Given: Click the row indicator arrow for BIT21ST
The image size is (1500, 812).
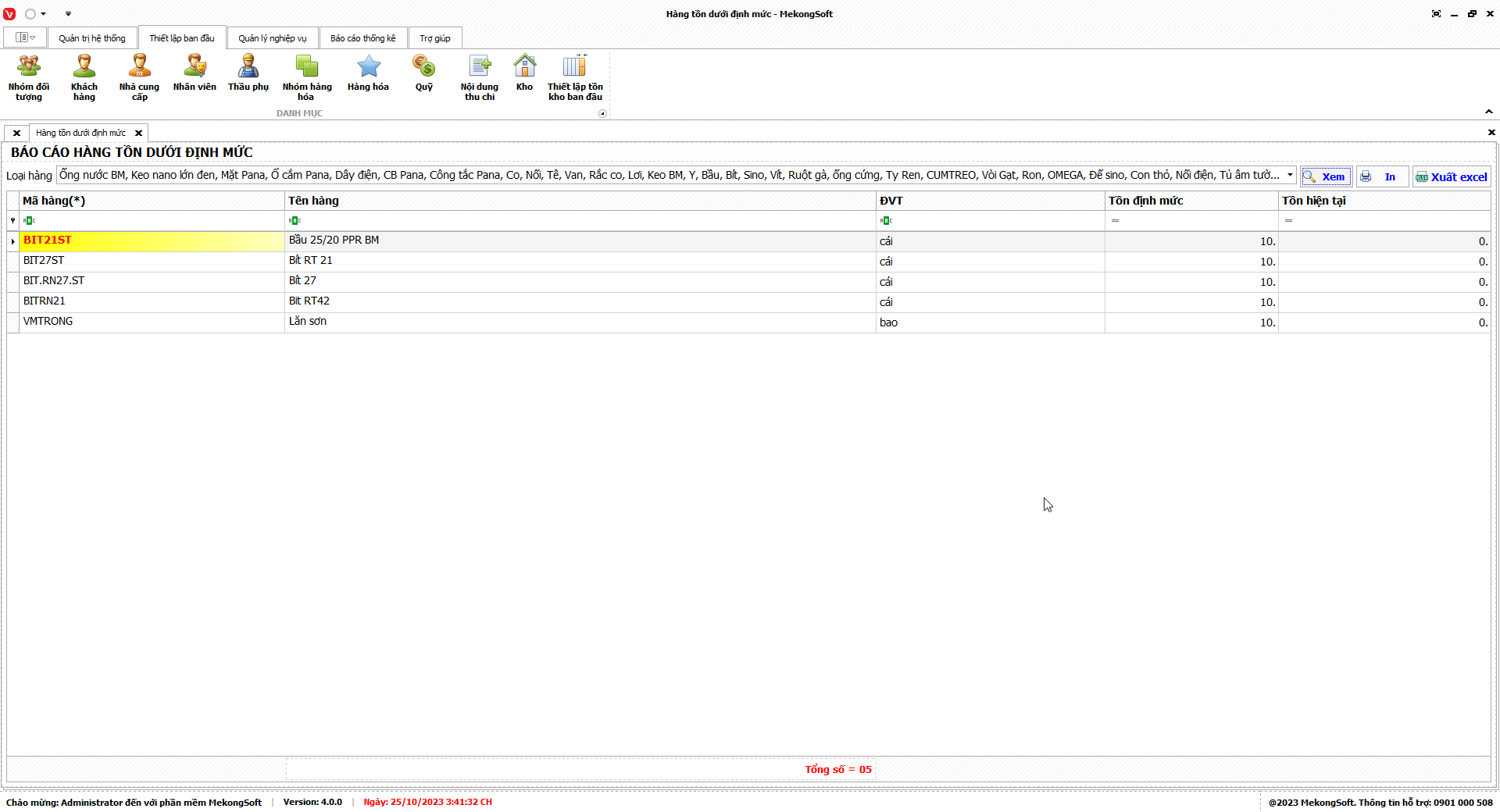Looking at the screenshot, I should click(x=13, y=241).
